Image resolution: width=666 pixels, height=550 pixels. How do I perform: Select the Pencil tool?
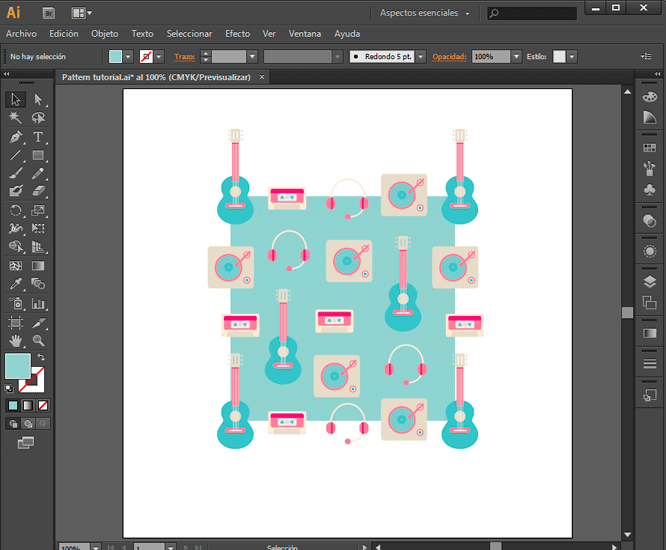point(38,173)
